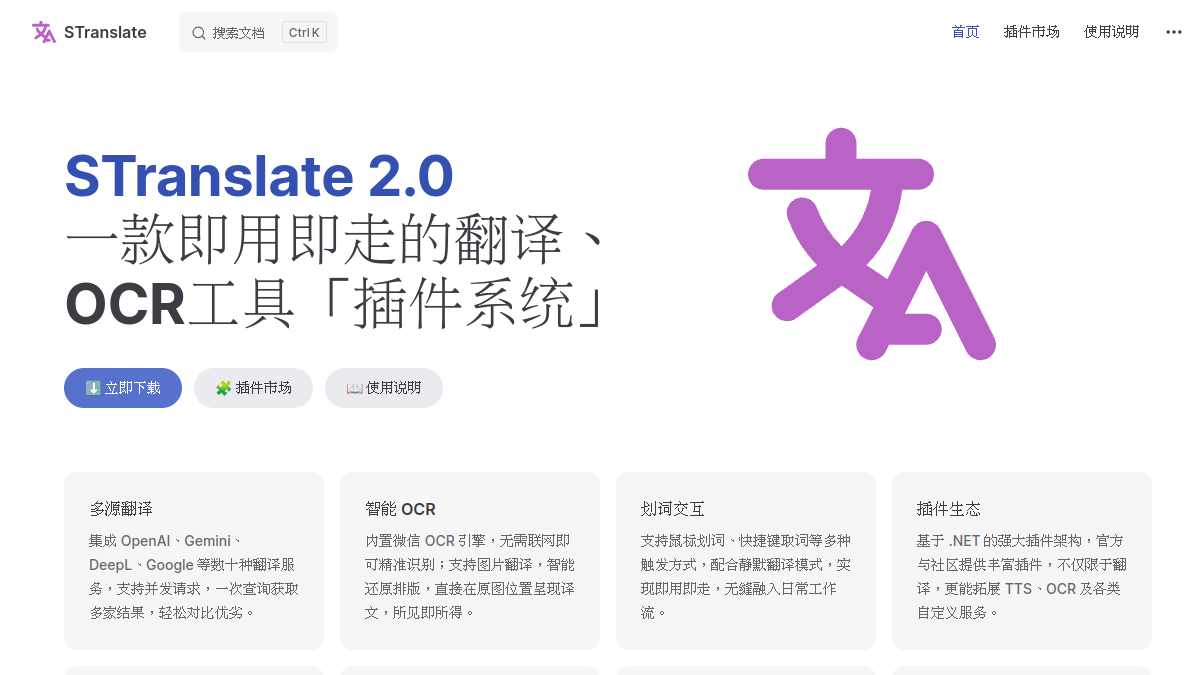Click the 内置微信 OCR 引擎 description text
Screen dimensions: 1200x675
click(x=470, y=576)
